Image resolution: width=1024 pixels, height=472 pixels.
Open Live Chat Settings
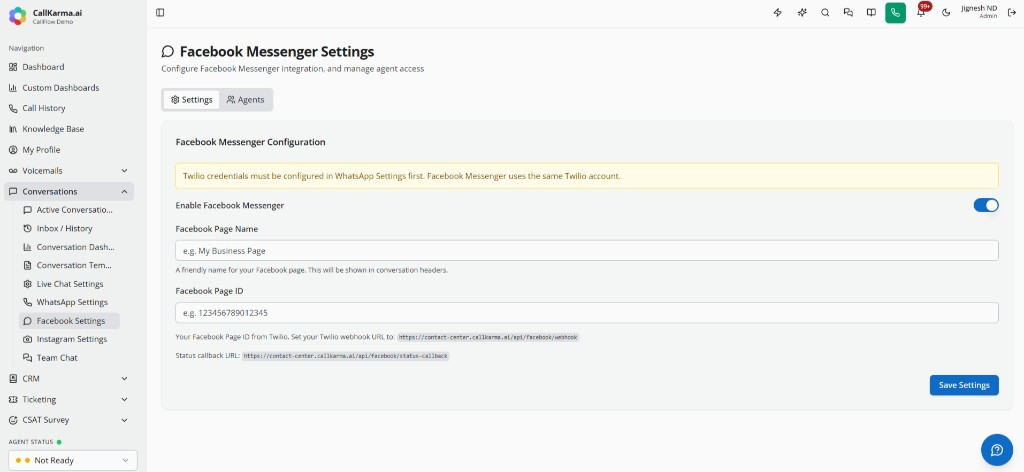[x=69, y=284]
